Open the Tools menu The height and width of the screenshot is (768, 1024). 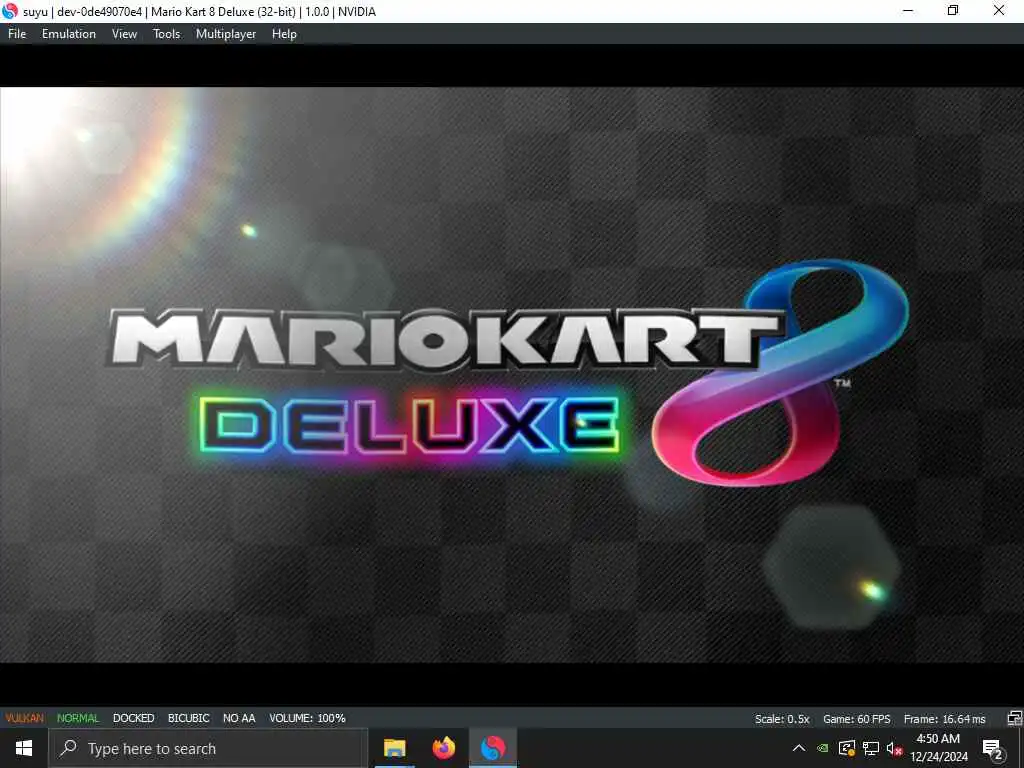(166, 34)
